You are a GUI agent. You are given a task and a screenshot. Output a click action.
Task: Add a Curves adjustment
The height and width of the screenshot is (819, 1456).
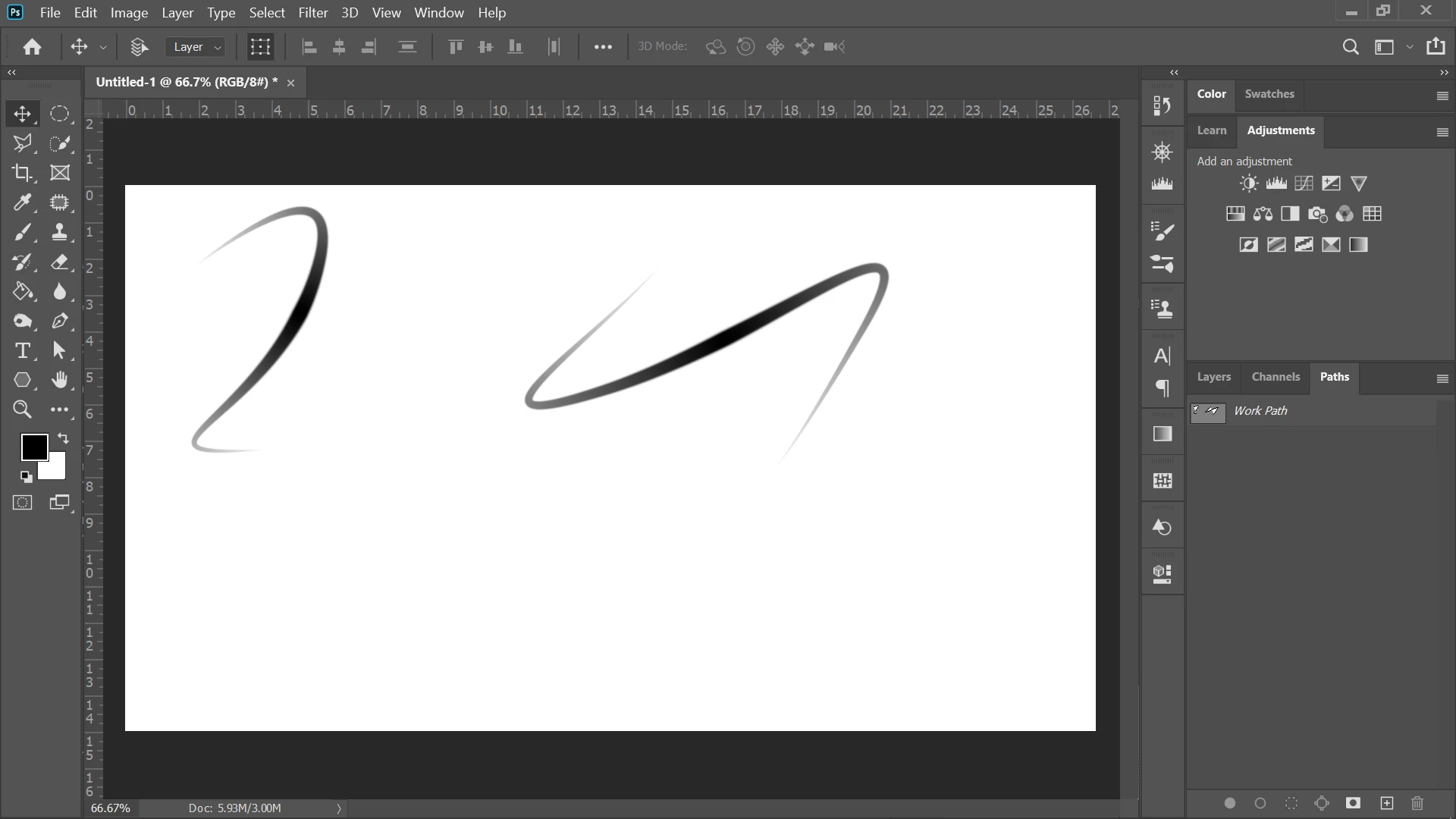coord(1304,184)
